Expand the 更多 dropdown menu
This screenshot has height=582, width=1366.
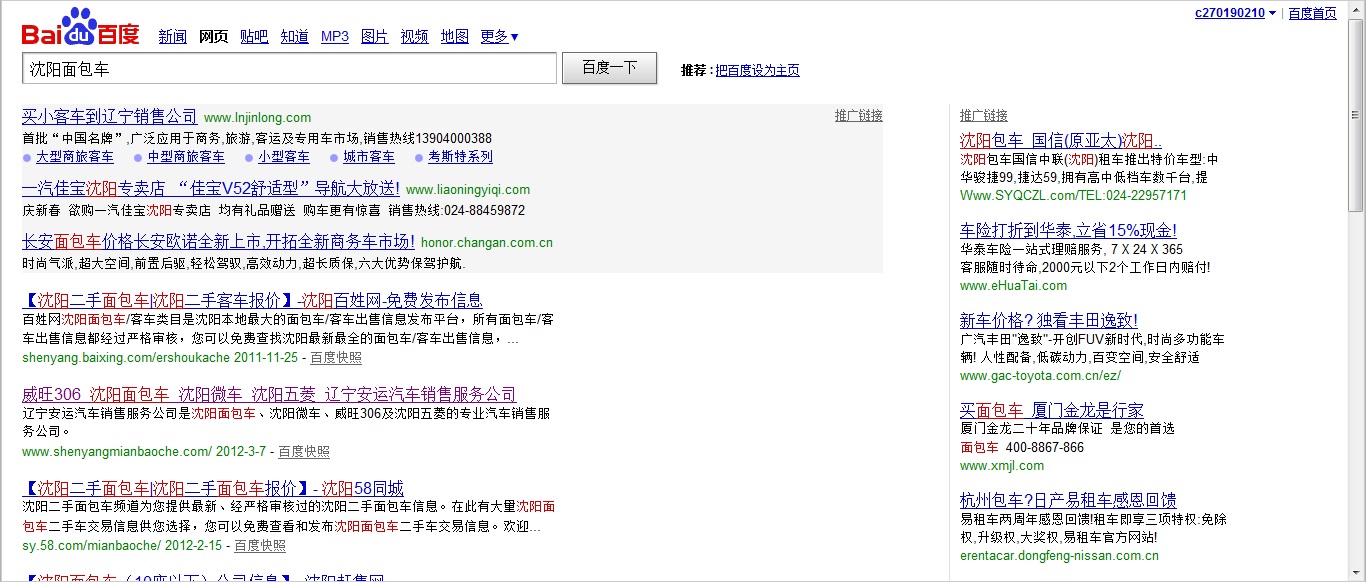(x=499, y=37)
